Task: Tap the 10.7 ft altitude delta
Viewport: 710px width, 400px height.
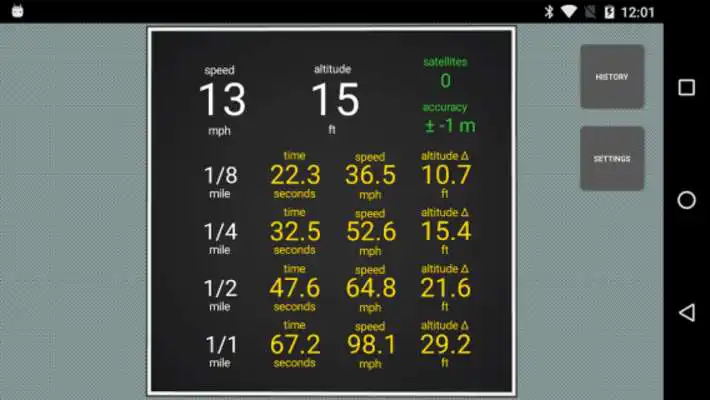Action: pos(446,175)
